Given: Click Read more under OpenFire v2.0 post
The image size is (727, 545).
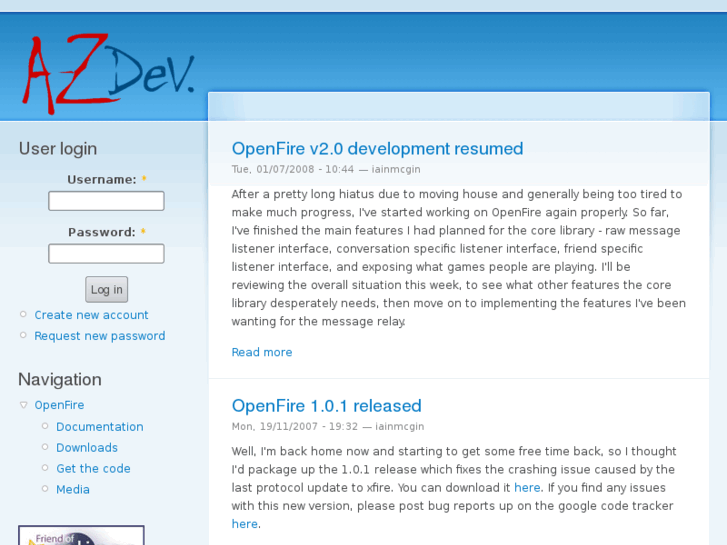Looking at the screenshot, I should [262, 352].
